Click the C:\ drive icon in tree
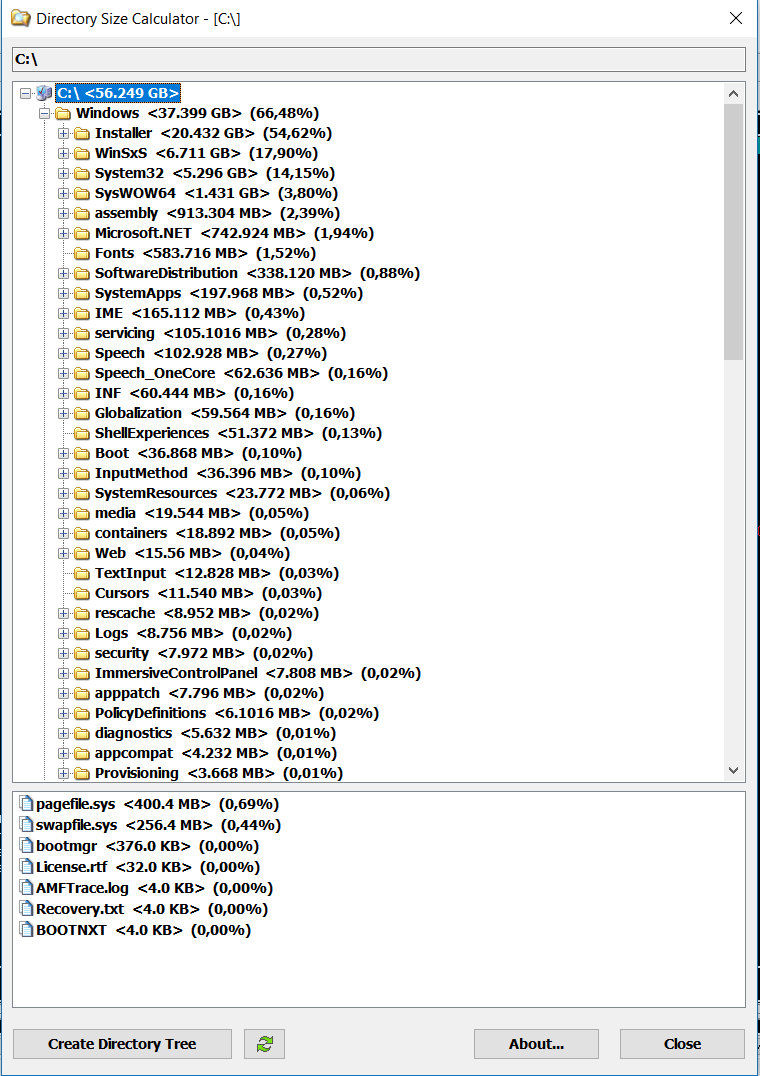 44,93
